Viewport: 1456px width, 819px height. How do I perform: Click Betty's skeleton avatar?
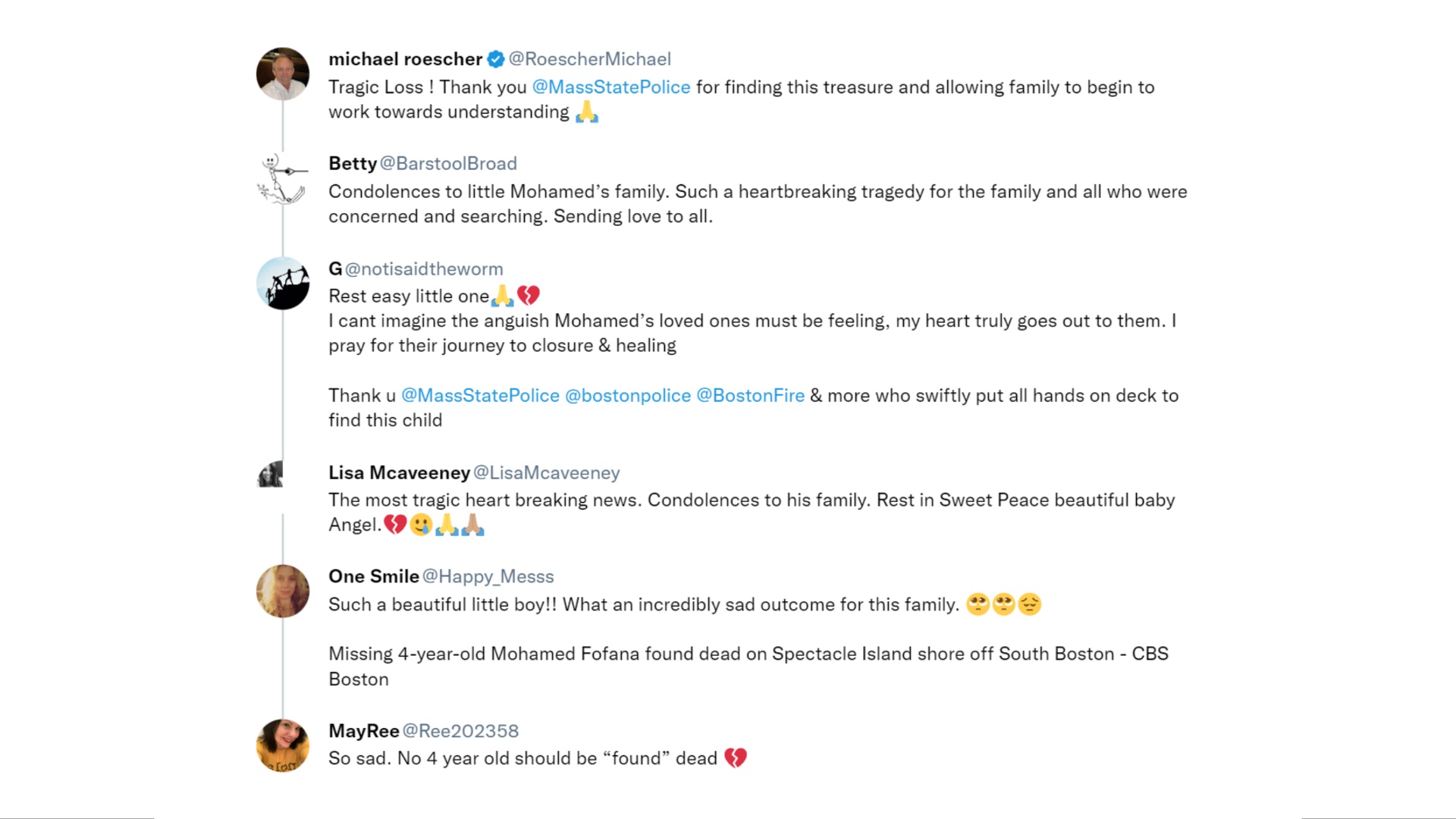coord(283,179)
